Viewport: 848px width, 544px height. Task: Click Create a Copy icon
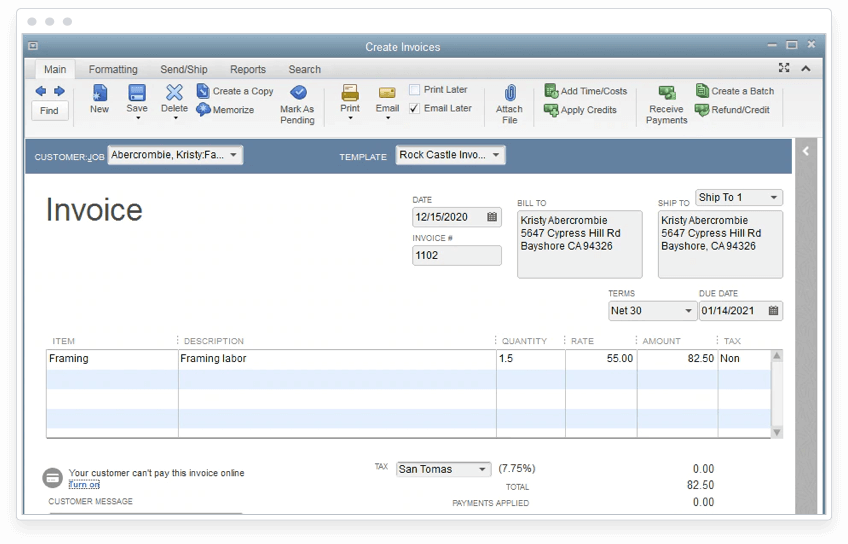tap(203, 91)
